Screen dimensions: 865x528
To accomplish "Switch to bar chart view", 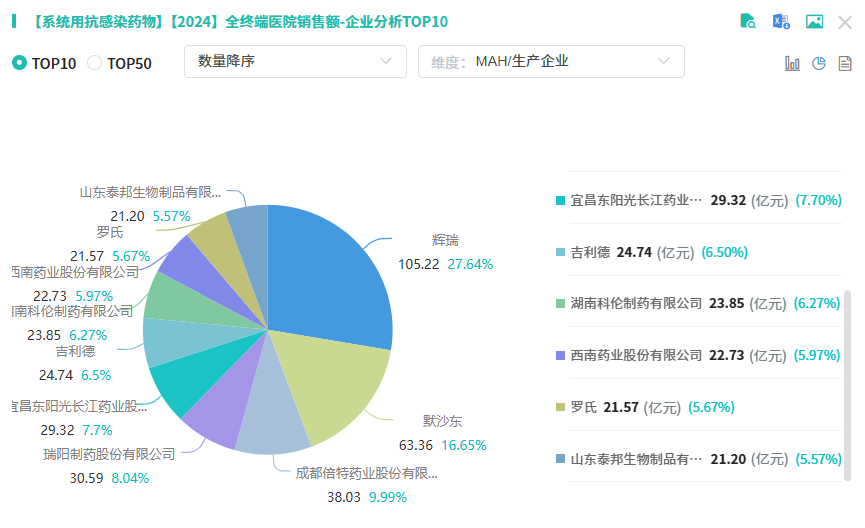I will 793,63.
